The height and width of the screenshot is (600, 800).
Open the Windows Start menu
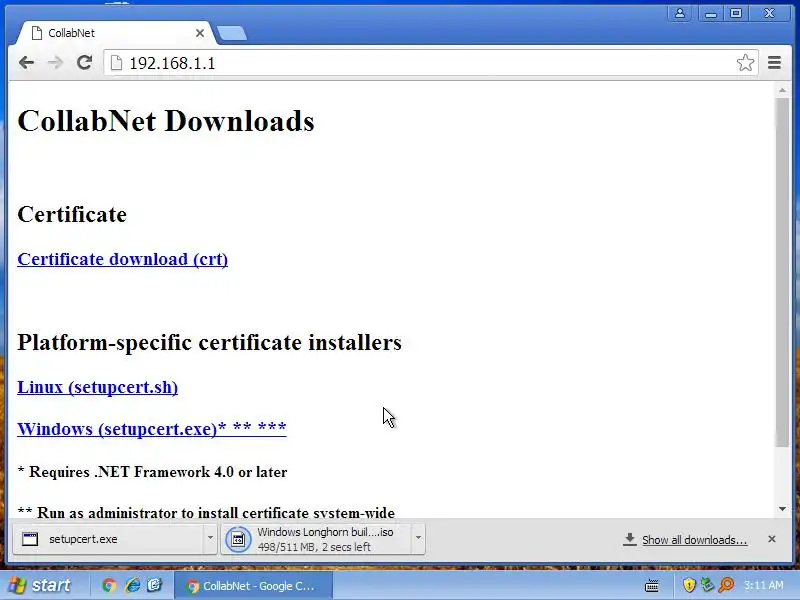[x=40, y=585]
